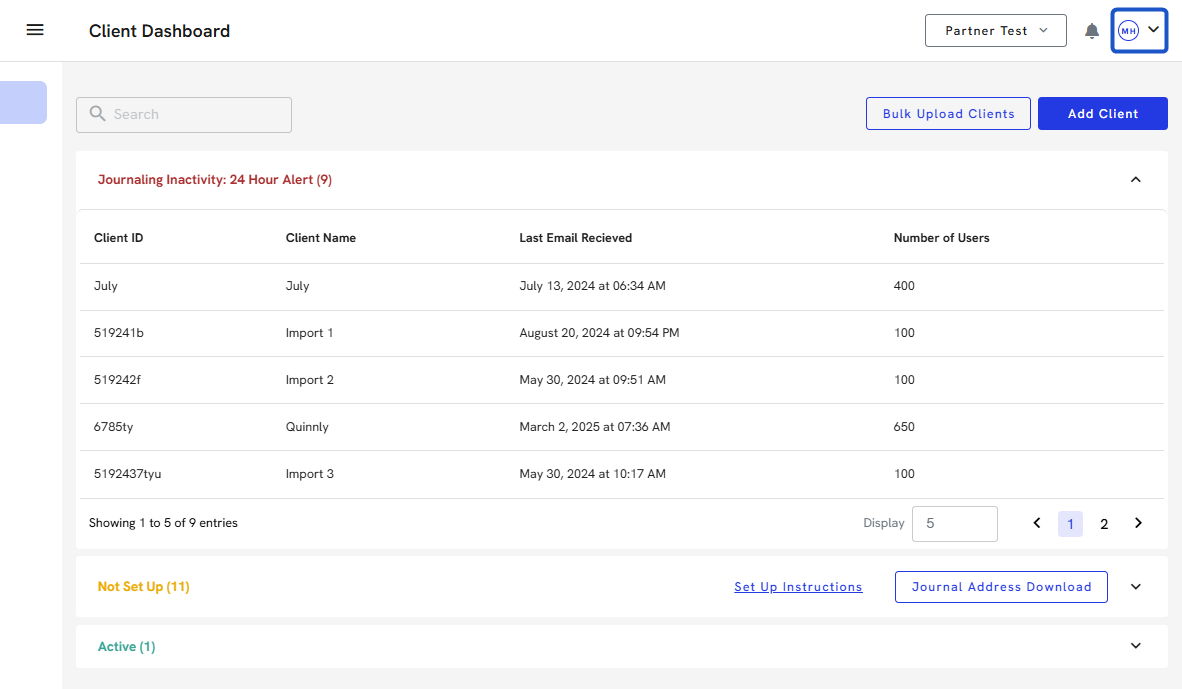
Task: Click the search magnifier icon
Action: click(x=98, y=114)
